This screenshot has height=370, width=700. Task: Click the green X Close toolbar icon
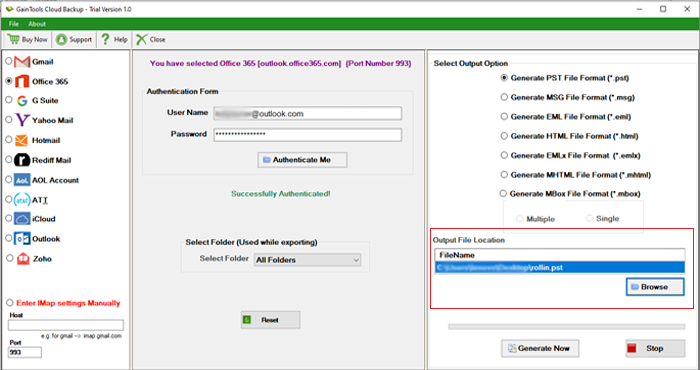tap(141, 39)
